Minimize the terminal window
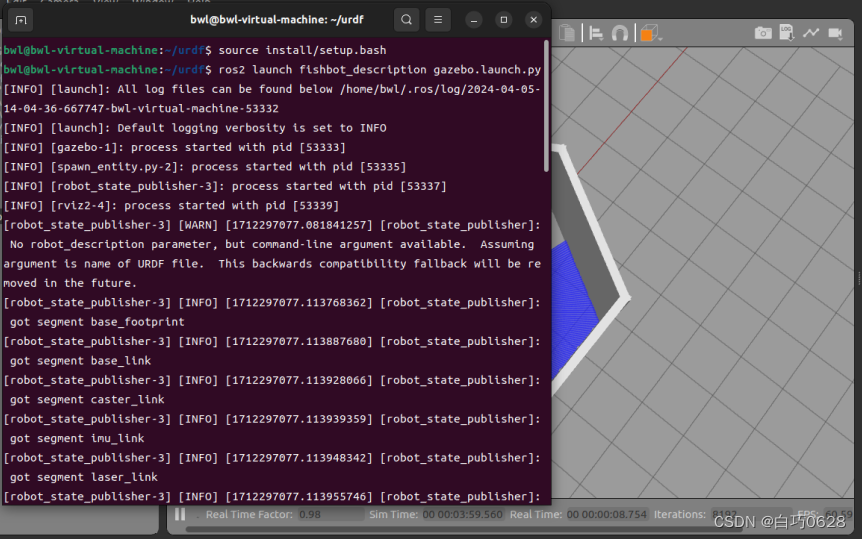 (473, 20)
